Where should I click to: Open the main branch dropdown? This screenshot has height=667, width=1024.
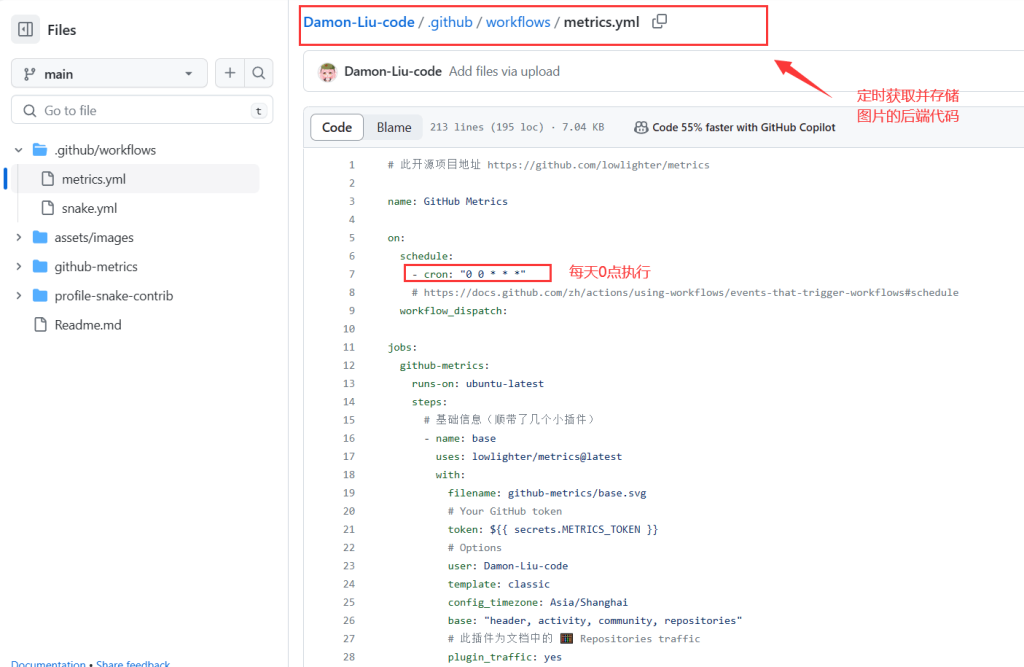pos(108,73)
